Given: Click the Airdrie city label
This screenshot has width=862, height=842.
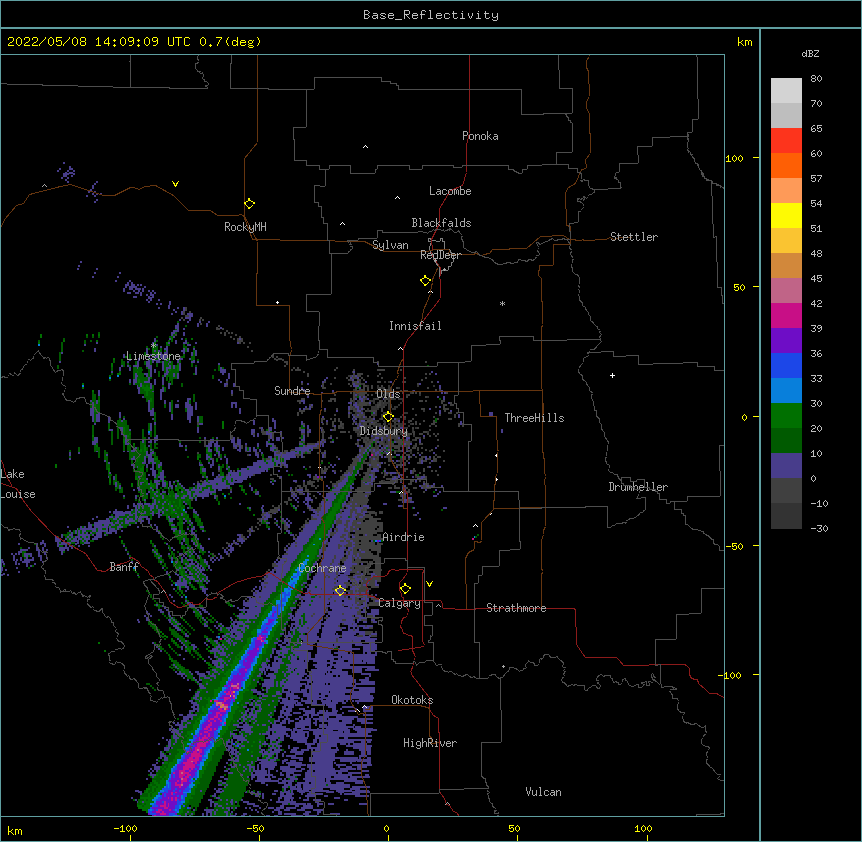Looking at the screenshot, I should (403, 537).
